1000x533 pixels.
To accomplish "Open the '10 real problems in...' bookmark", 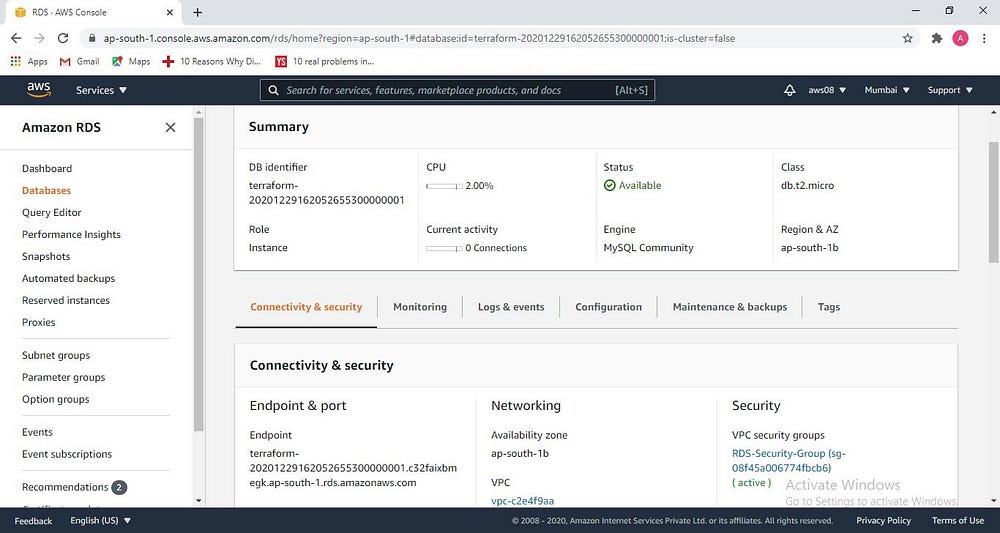I will [325, 61].
